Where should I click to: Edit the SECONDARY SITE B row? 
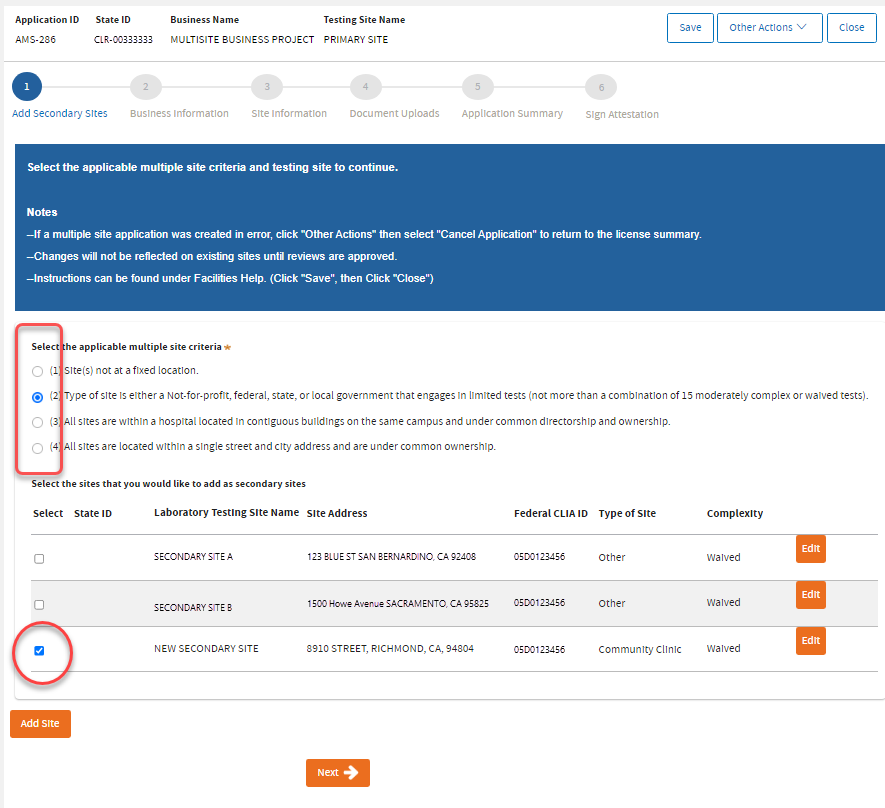click(x=810, y=595)
